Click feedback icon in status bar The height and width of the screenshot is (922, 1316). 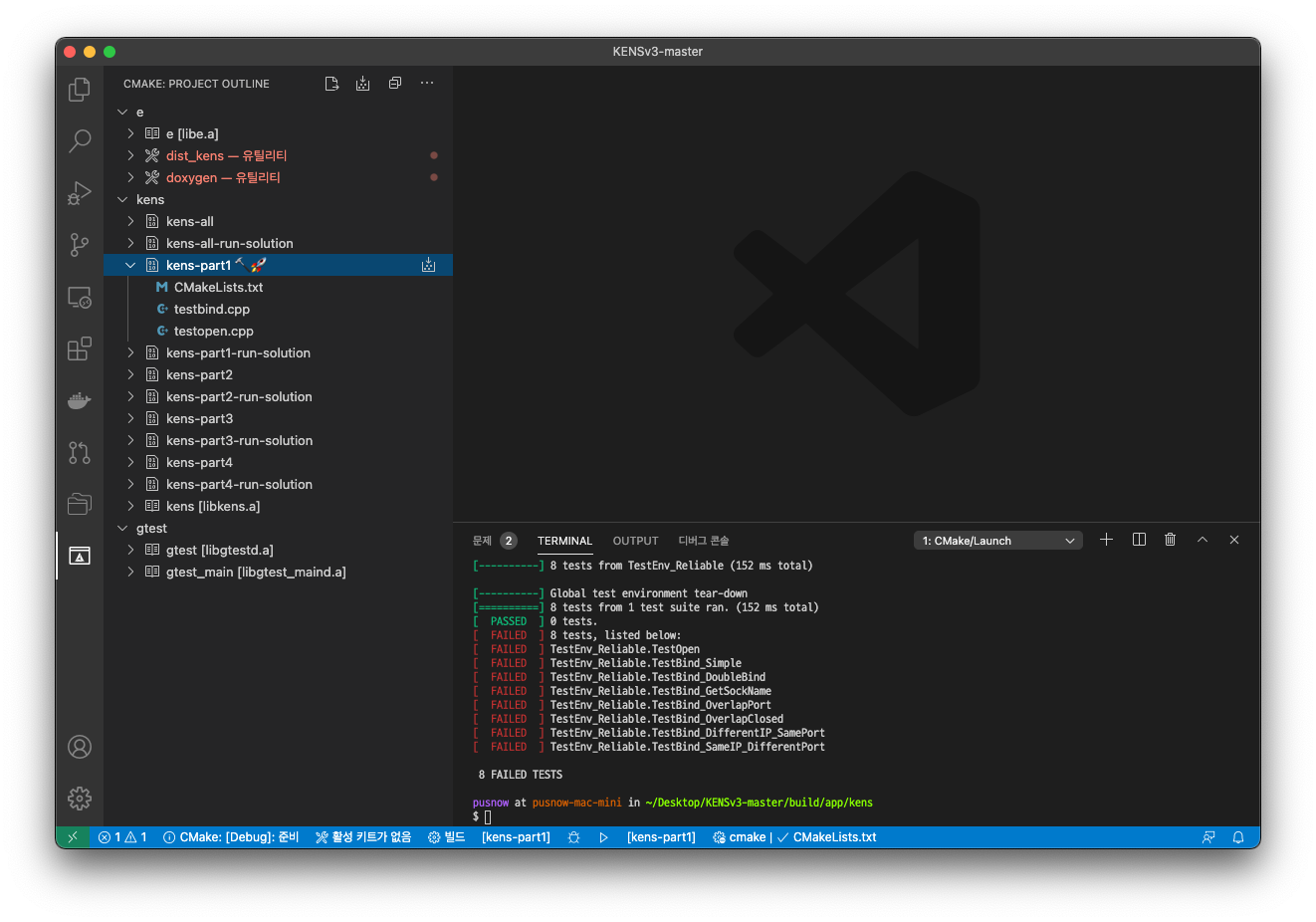[1208, 837]
